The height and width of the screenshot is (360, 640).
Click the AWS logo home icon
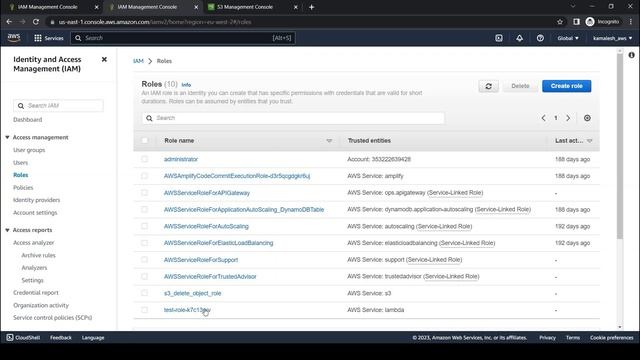tap(14, 38)
